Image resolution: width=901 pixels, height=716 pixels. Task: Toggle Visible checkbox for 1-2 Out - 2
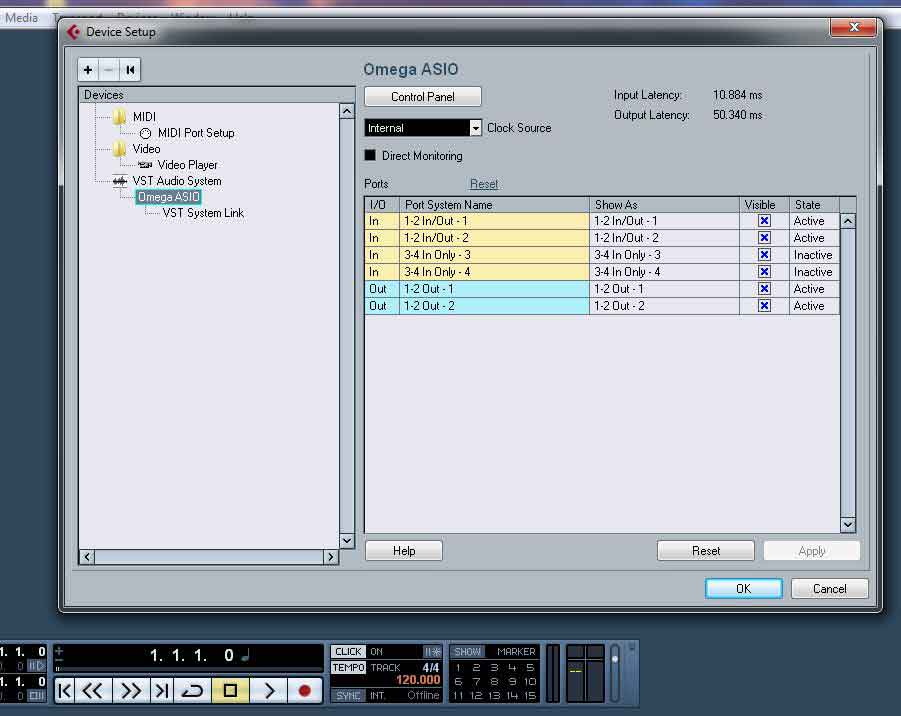[764, 306]
